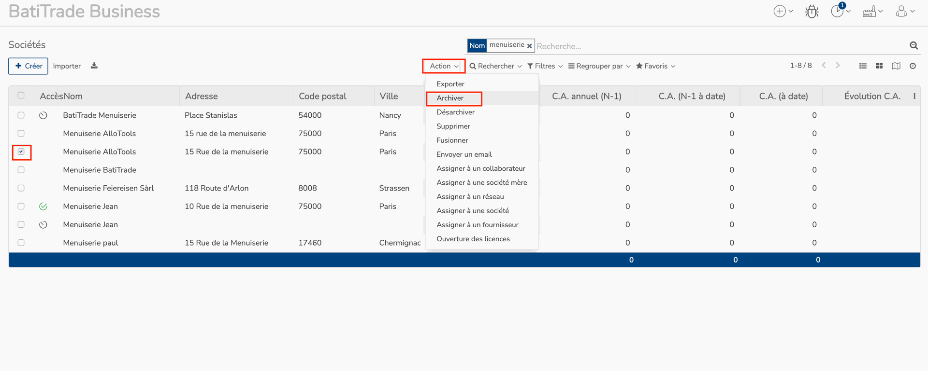
Task: Open the Rechercher dropdown
Action: pos(495,66)
